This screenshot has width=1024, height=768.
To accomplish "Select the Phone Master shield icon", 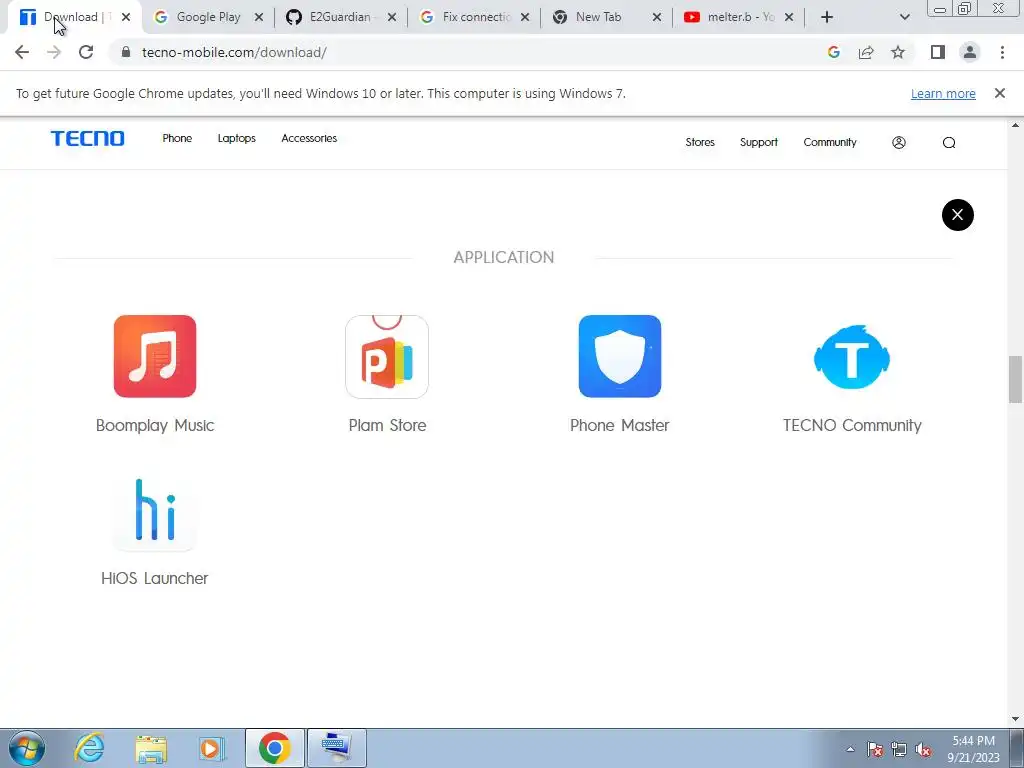I will pyautogui.click(x=620, y=356).
